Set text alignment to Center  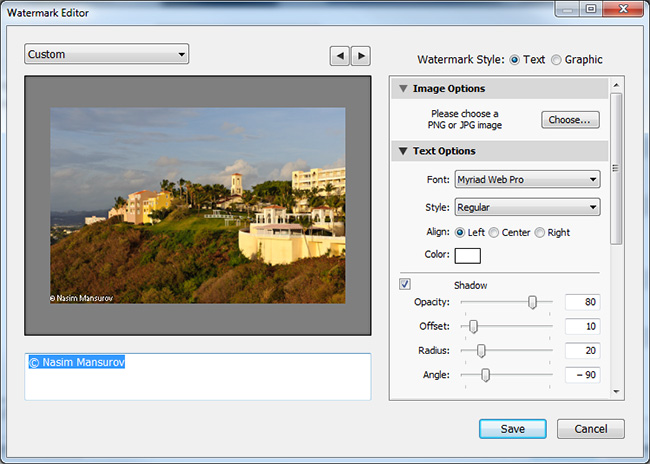coord(494,232)
